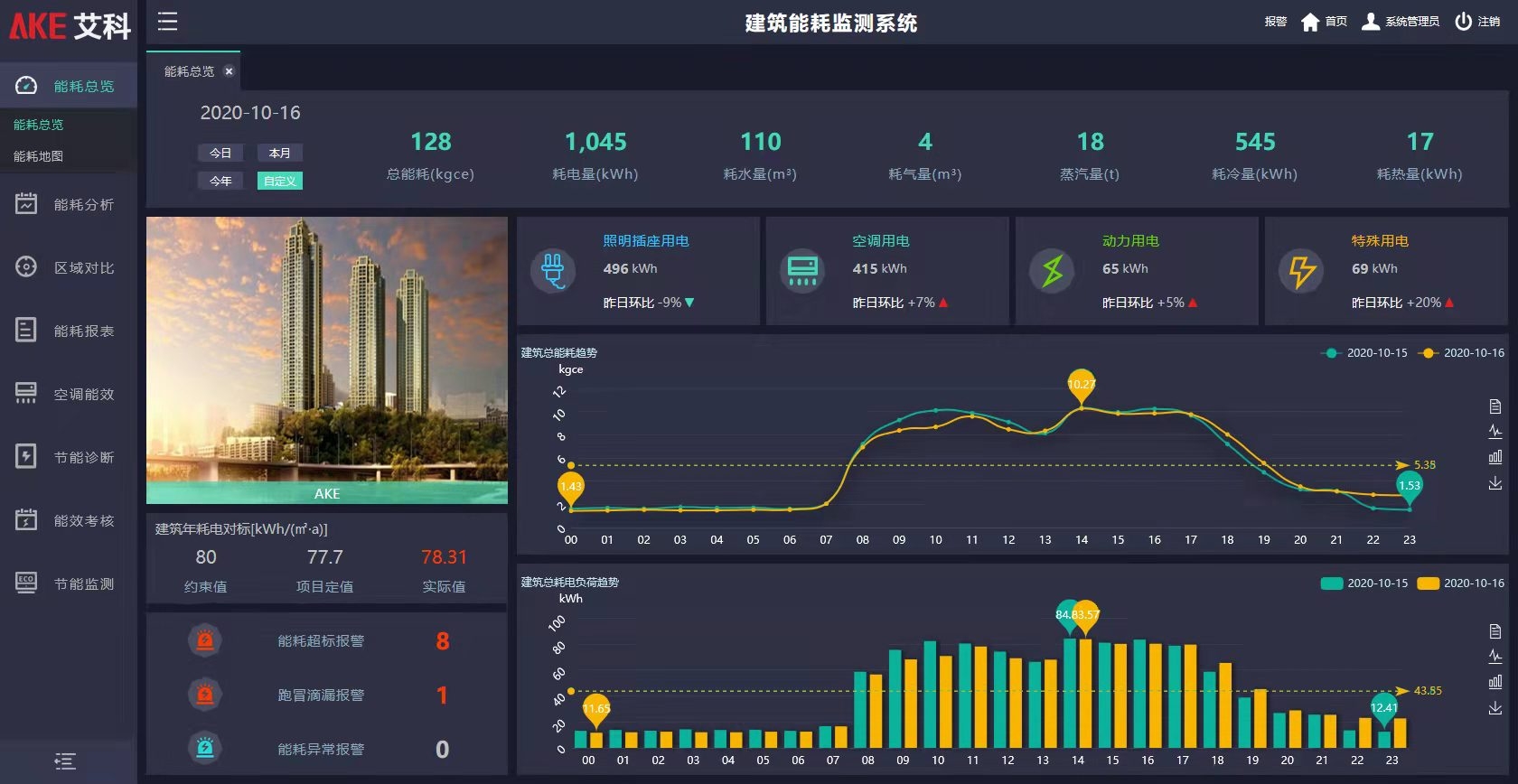Click the bottom sidebar collapse icon
Screen dimensions: 1518x784
point(65,761)
